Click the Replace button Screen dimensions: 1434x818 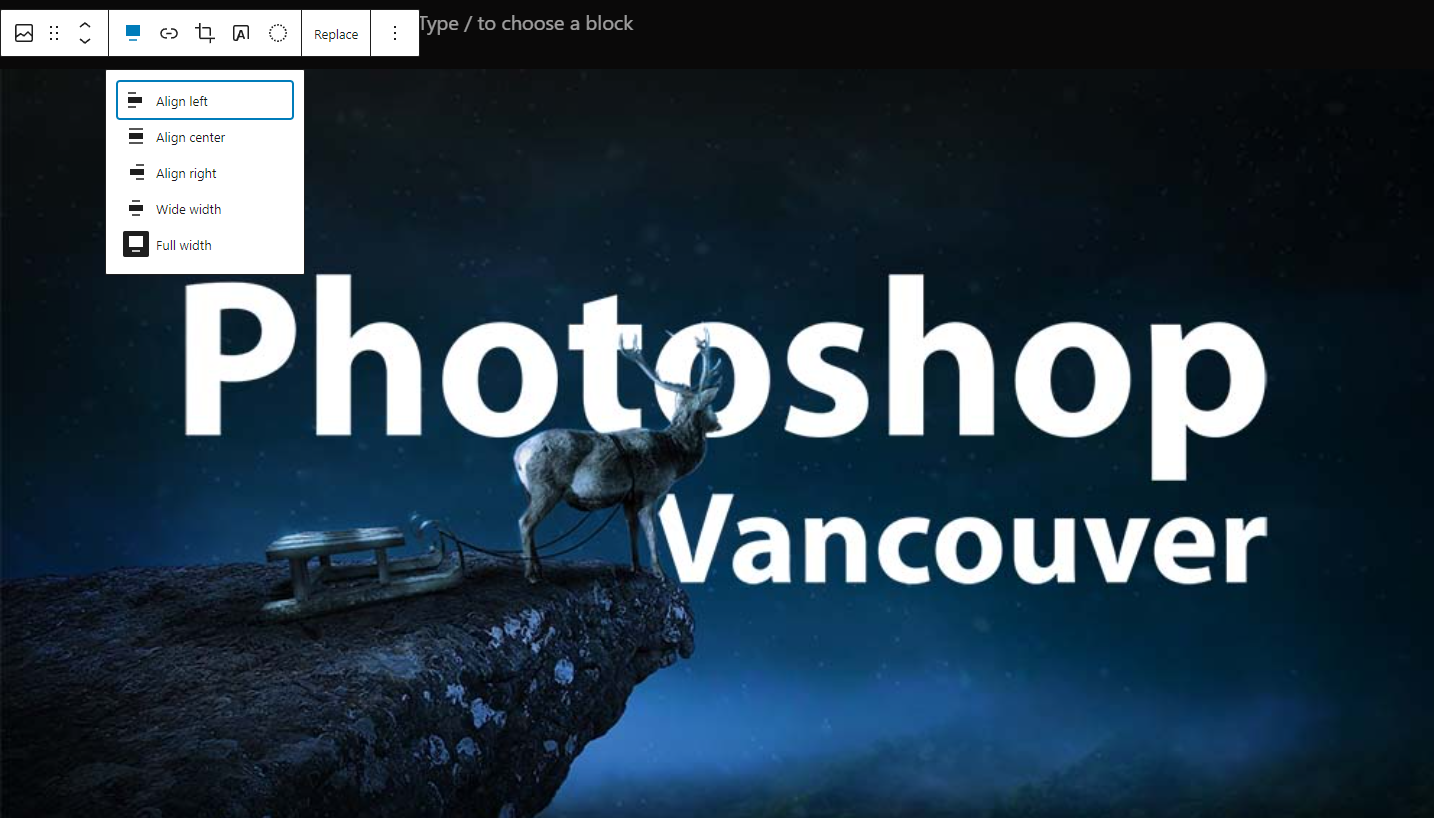coord(336,34)
